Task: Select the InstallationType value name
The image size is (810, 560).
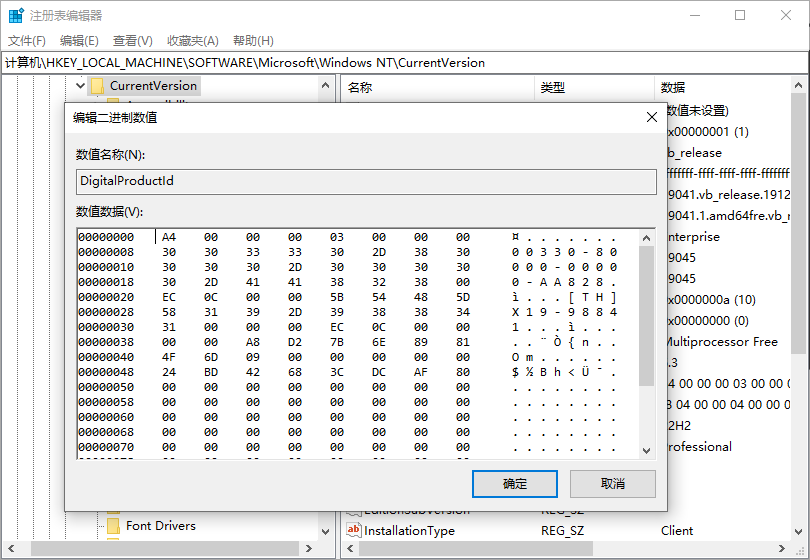Action: [x=409, y=531]
